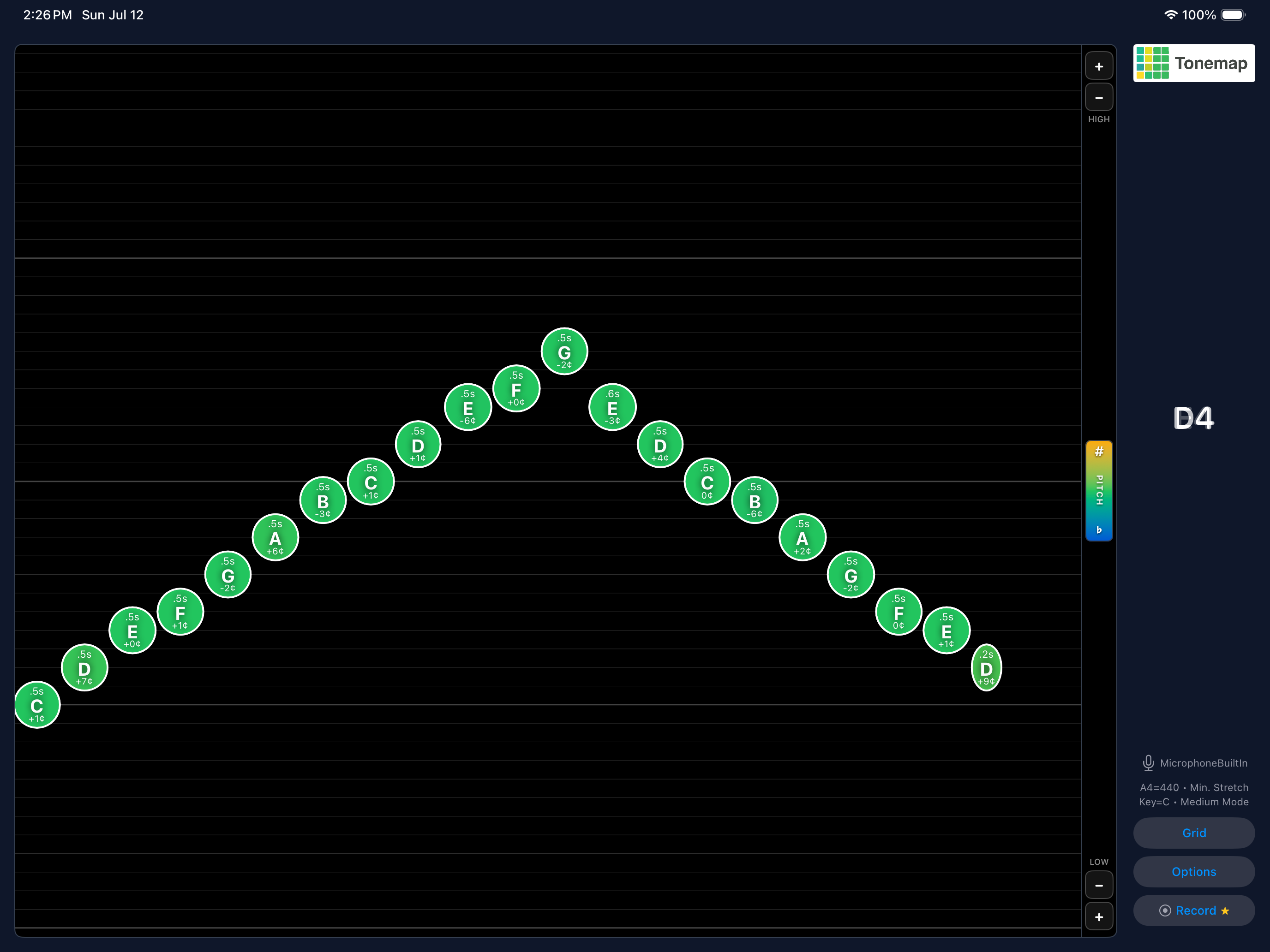
Task: Select the B -3¢ note bubble
Action: (323, 500)
